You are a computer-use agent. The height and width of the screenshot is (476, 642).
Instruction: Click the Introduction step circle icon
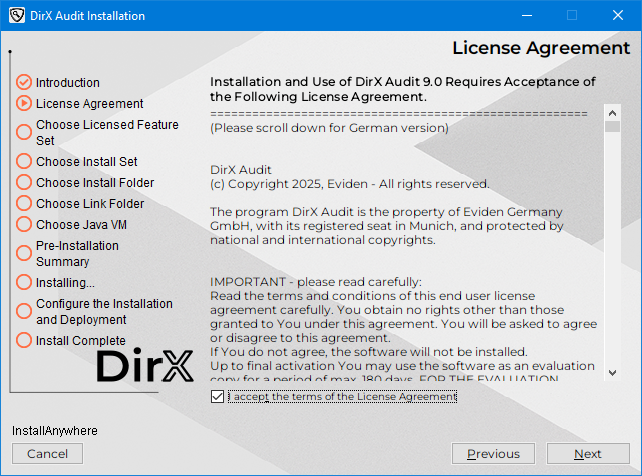pos(24,82)
